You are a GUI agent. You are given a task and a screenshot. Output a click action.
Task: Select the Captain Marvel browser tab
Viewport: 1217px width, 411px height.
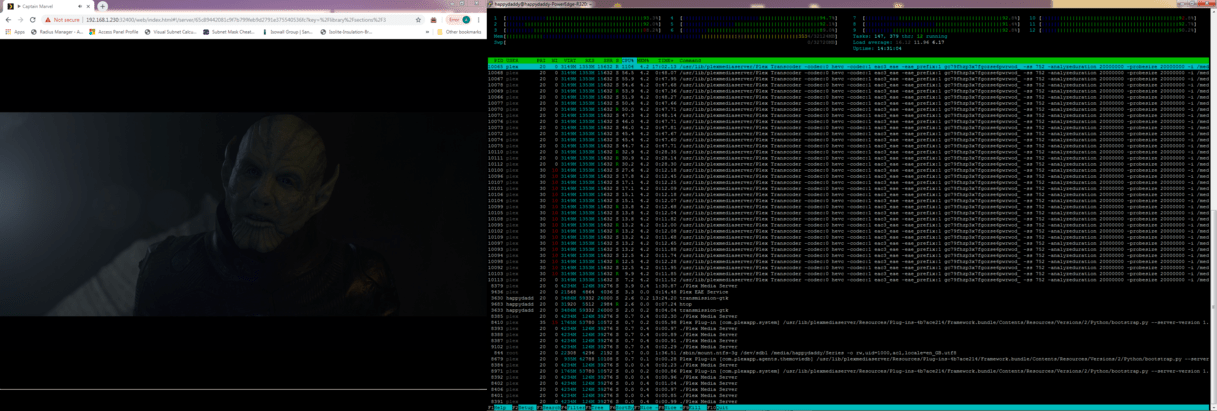pos(48,6)
